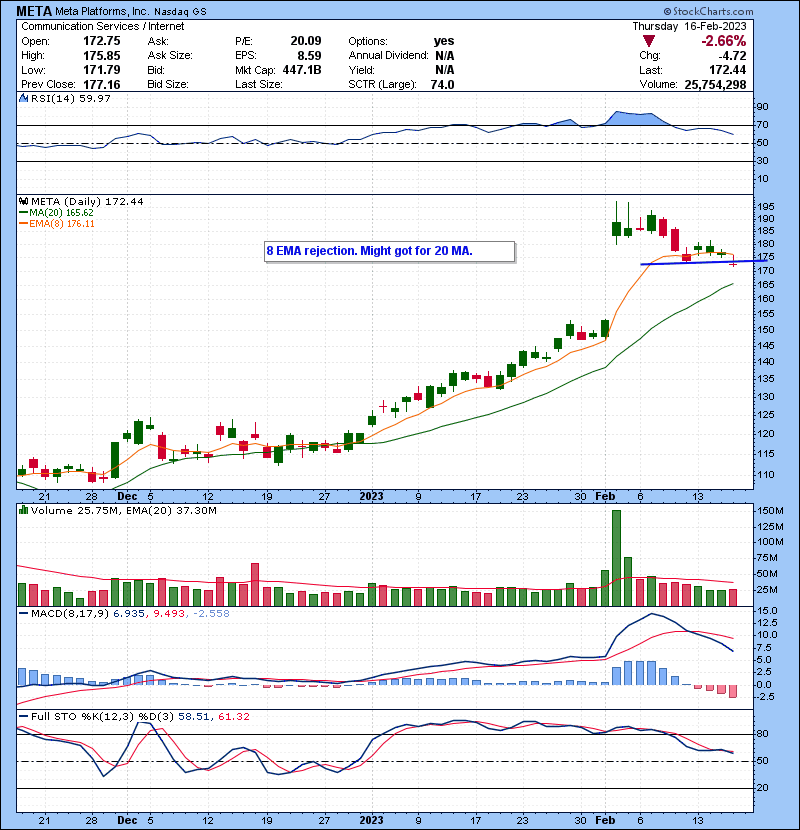This screenshot has width=800, height=830.
Task: Select the MACD(8,17,9) legend line marker
Action: 23,614
